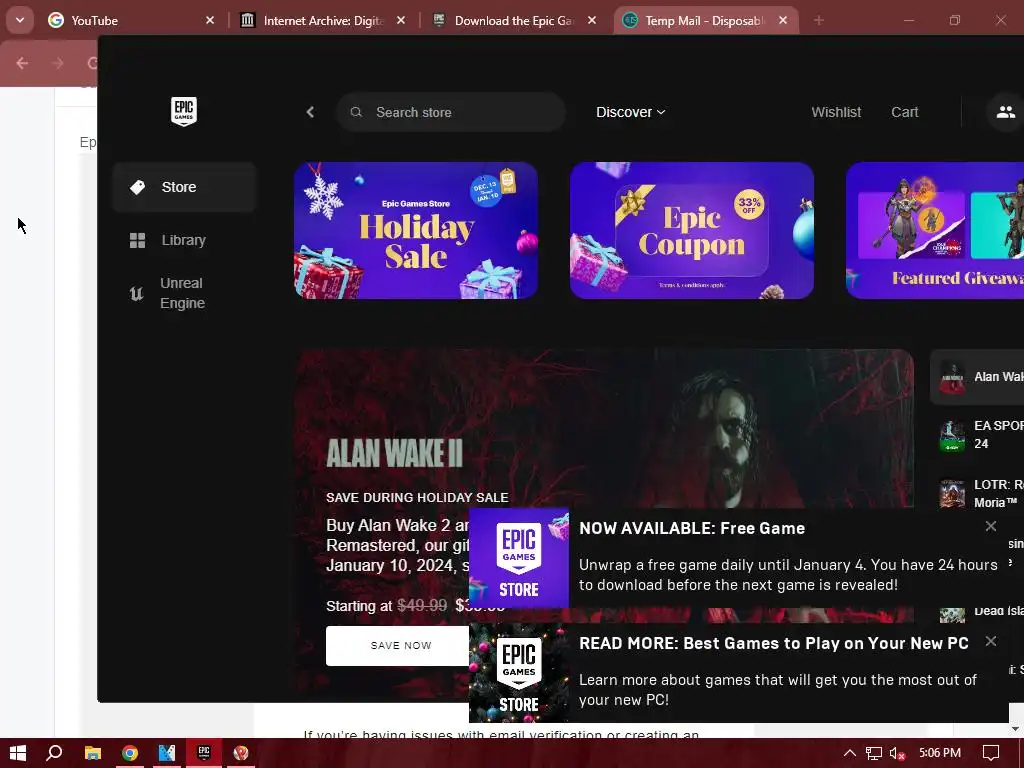
Task: Open the Featured Giveaway banner
Action: click(935, 231)
